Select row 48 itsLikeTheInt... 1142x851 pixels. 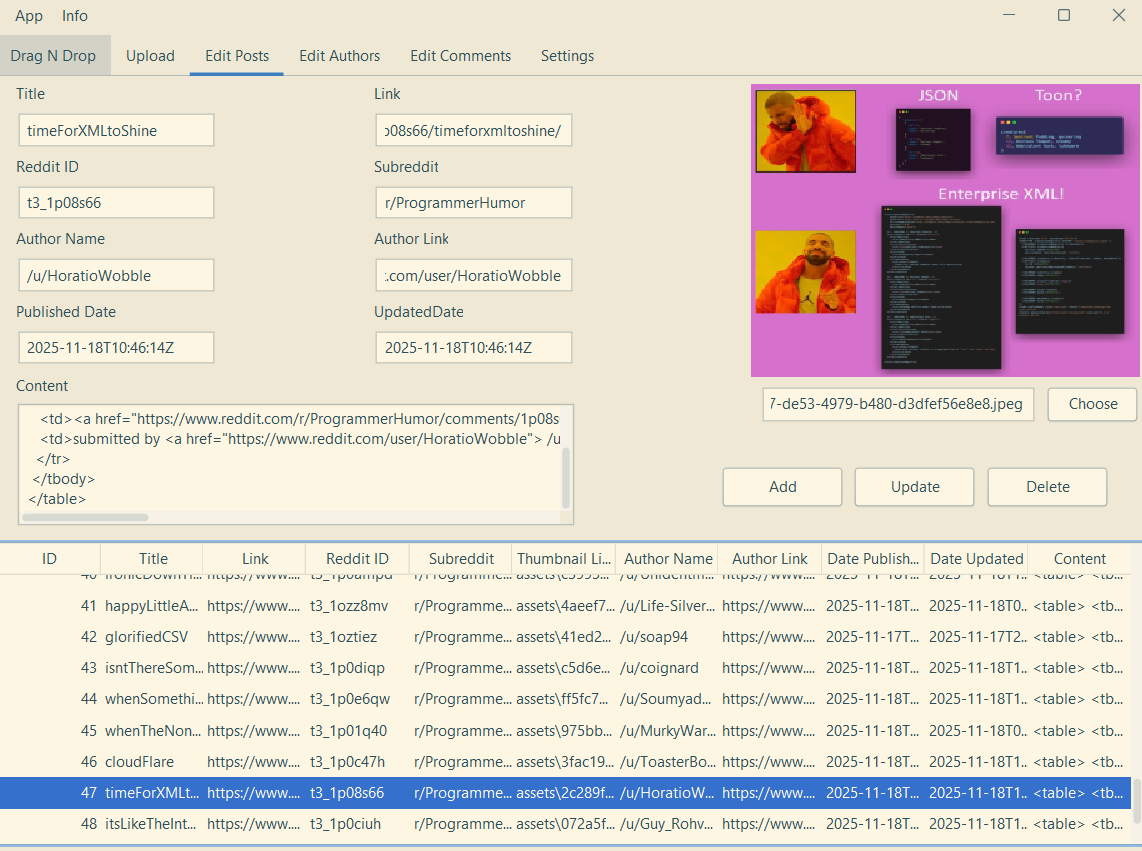tap(565, 824)
